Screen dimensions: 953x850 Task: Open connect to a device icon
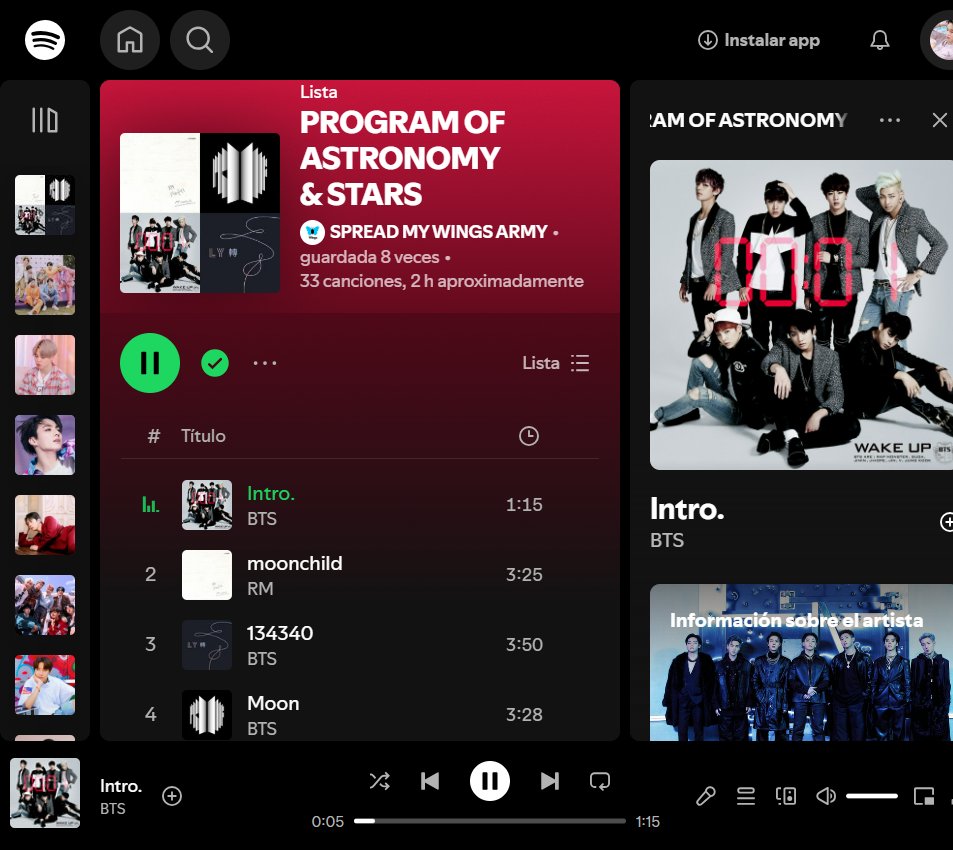[x=786, y=796]
